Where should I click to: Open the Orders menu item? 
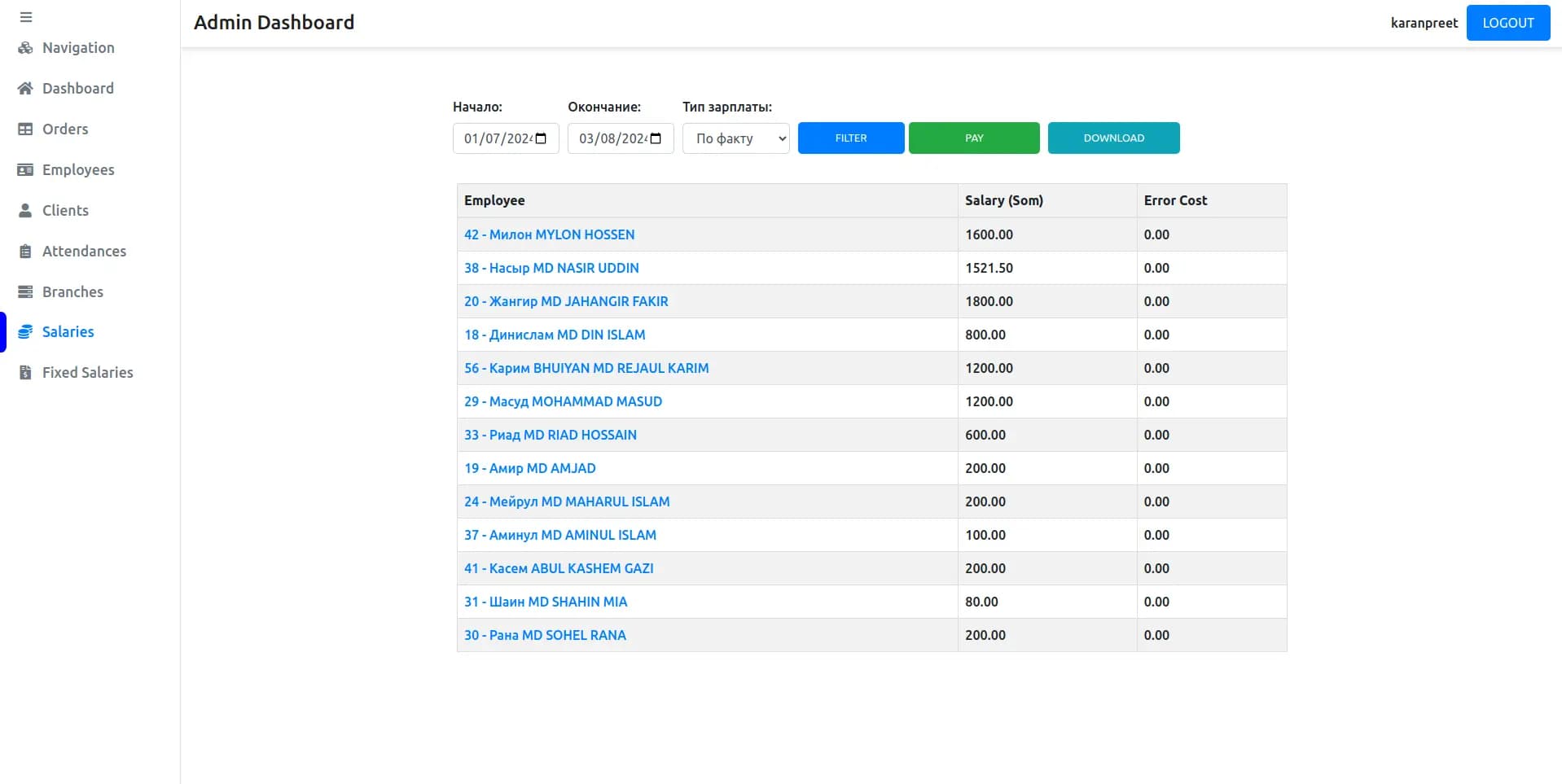(x=65, y=129)
